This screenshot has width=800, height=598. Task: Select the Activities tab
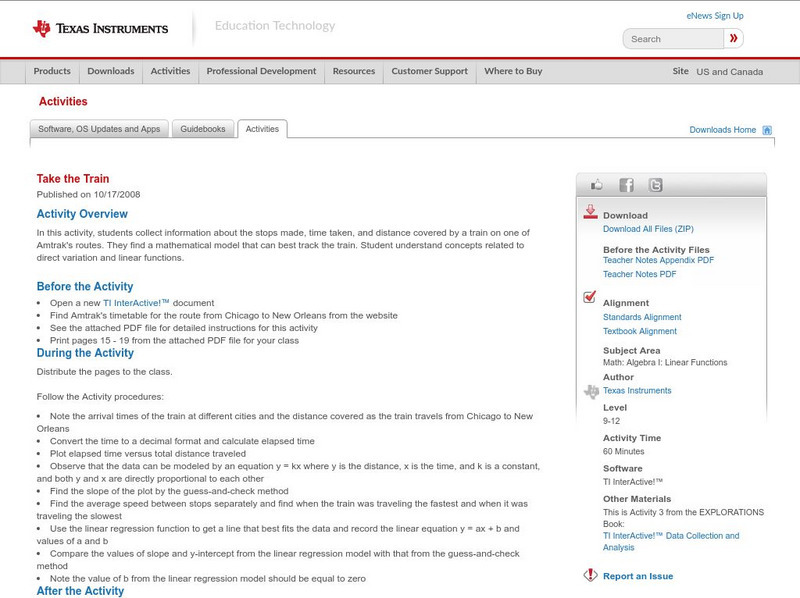pos(262,129)
